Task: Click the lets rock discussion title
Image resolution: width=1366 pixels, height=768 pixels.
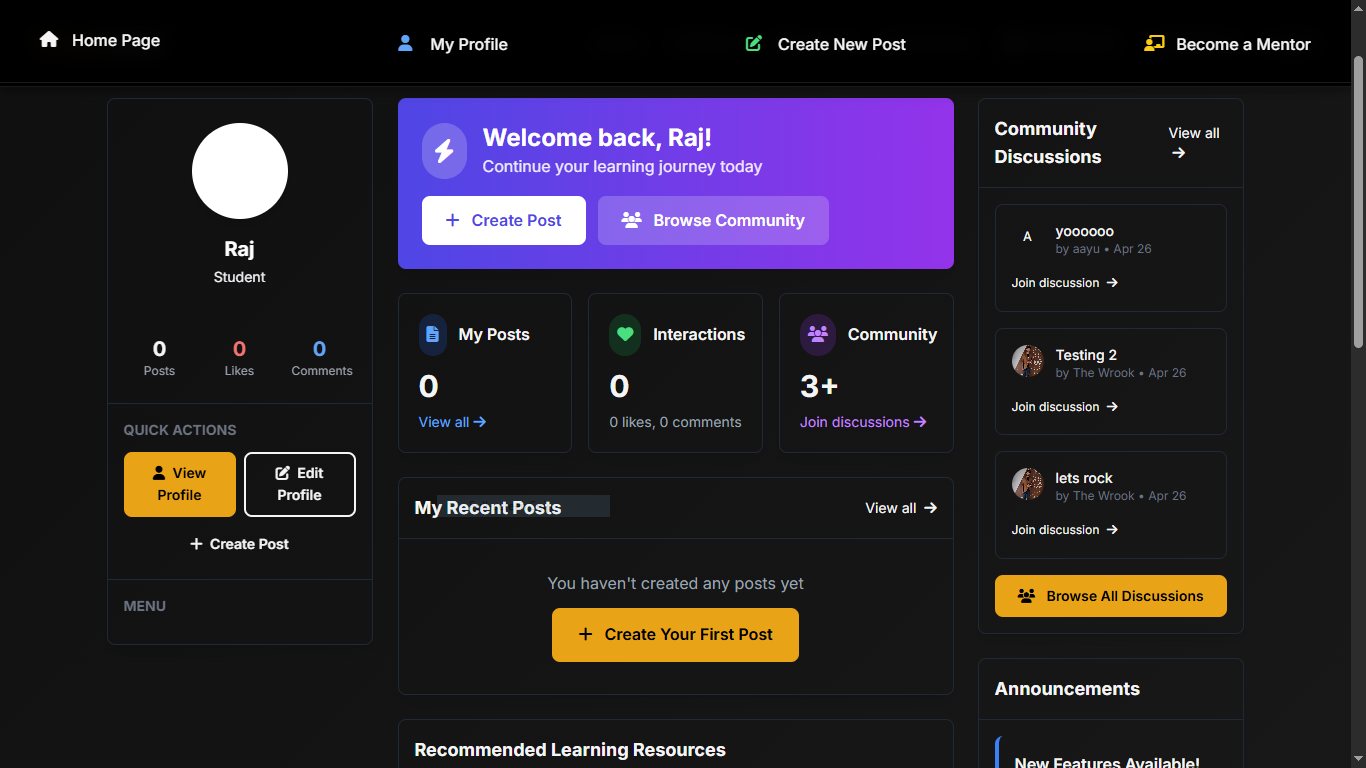Action: pyautogui.click(x=1084, y=478)
